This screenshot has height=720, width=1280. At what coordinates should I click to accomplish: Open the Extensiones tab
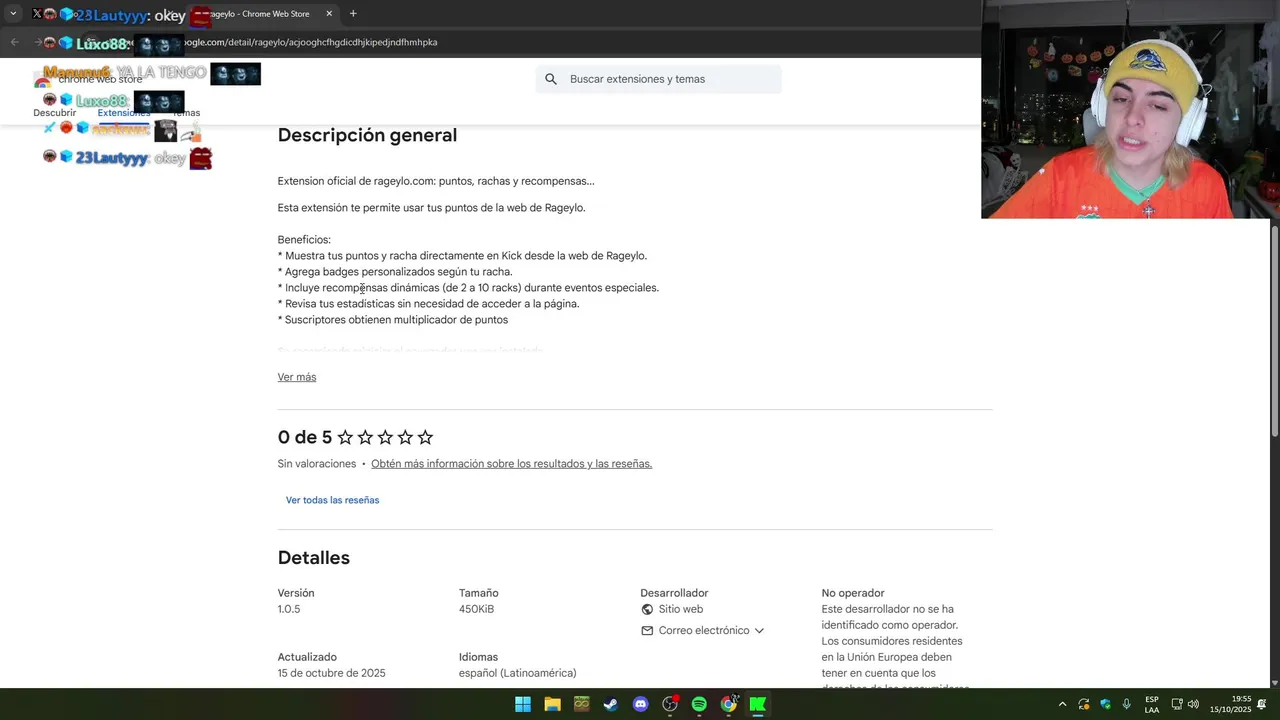(x=124, y=113)
